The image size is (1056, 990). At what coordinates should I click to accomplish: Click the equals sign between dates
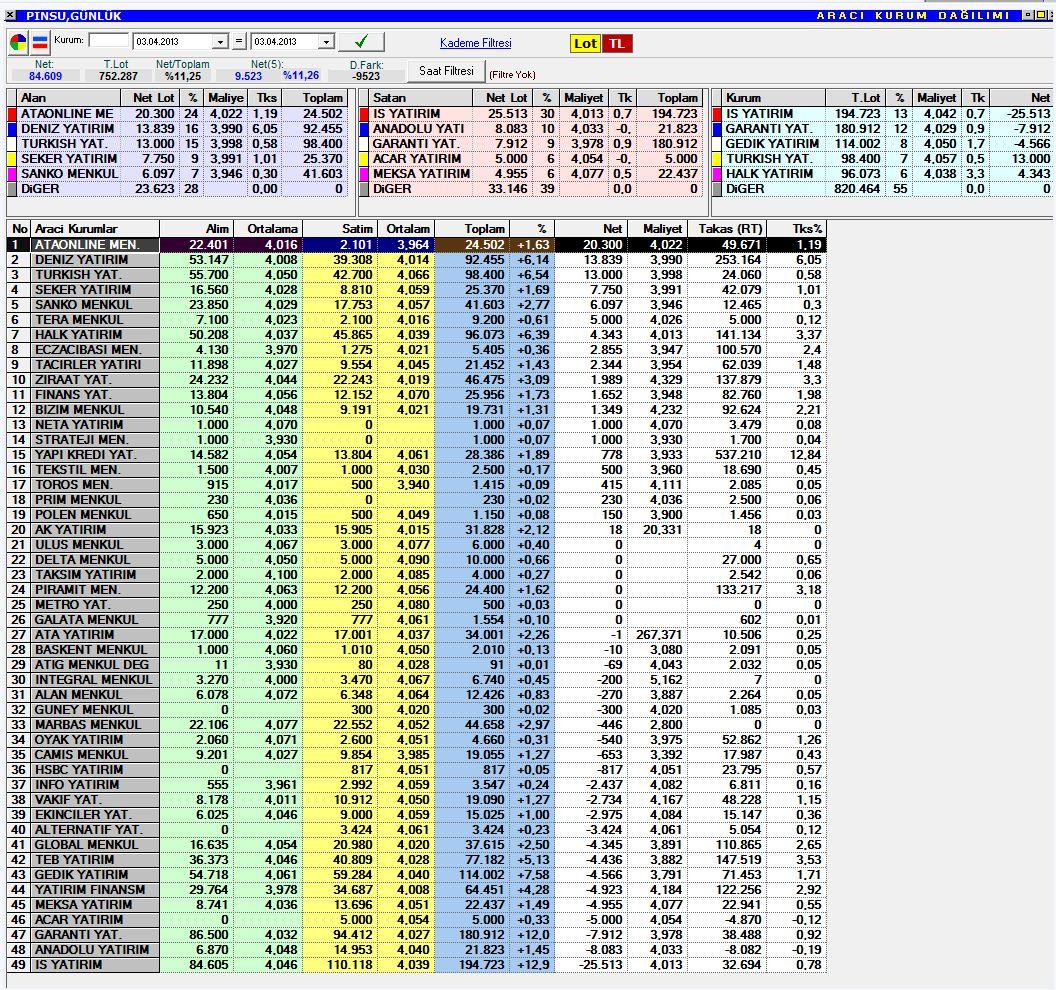pyautogui.click(x=238, y=42)
